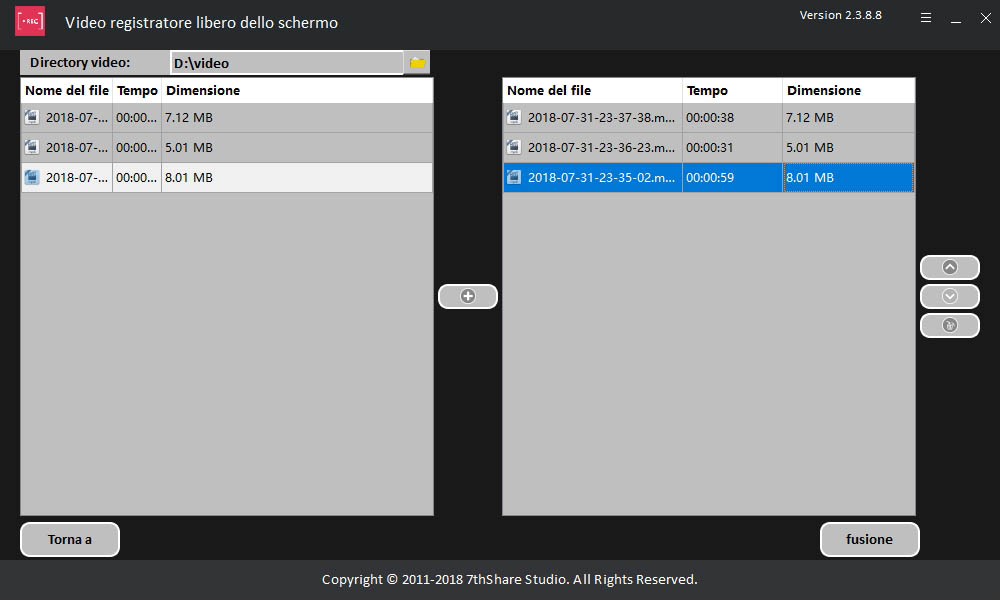Screen dimensions: 1000x600
Task: Click file icon next to 2018-07-31-23-36-23
Action: point(513,147)
